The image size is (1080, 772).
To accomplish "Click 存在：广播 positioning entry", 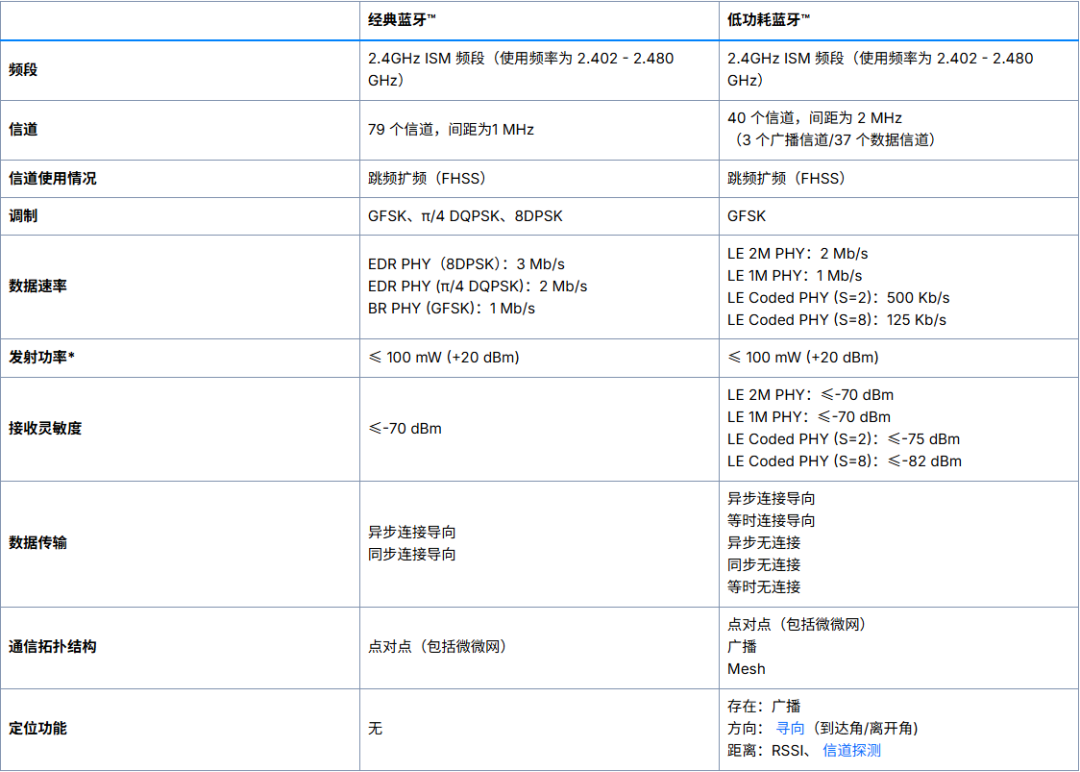I will [764, 707].
